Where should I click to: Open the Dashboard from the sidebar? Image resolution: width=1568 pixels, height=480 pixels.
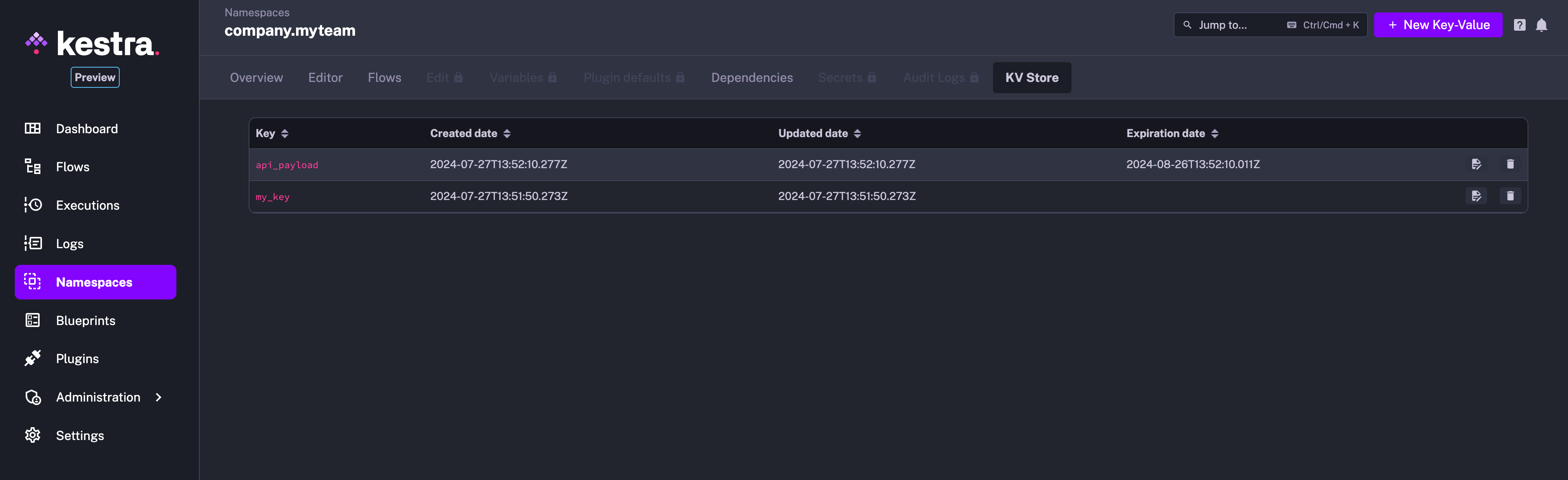(x=87, y=129)
